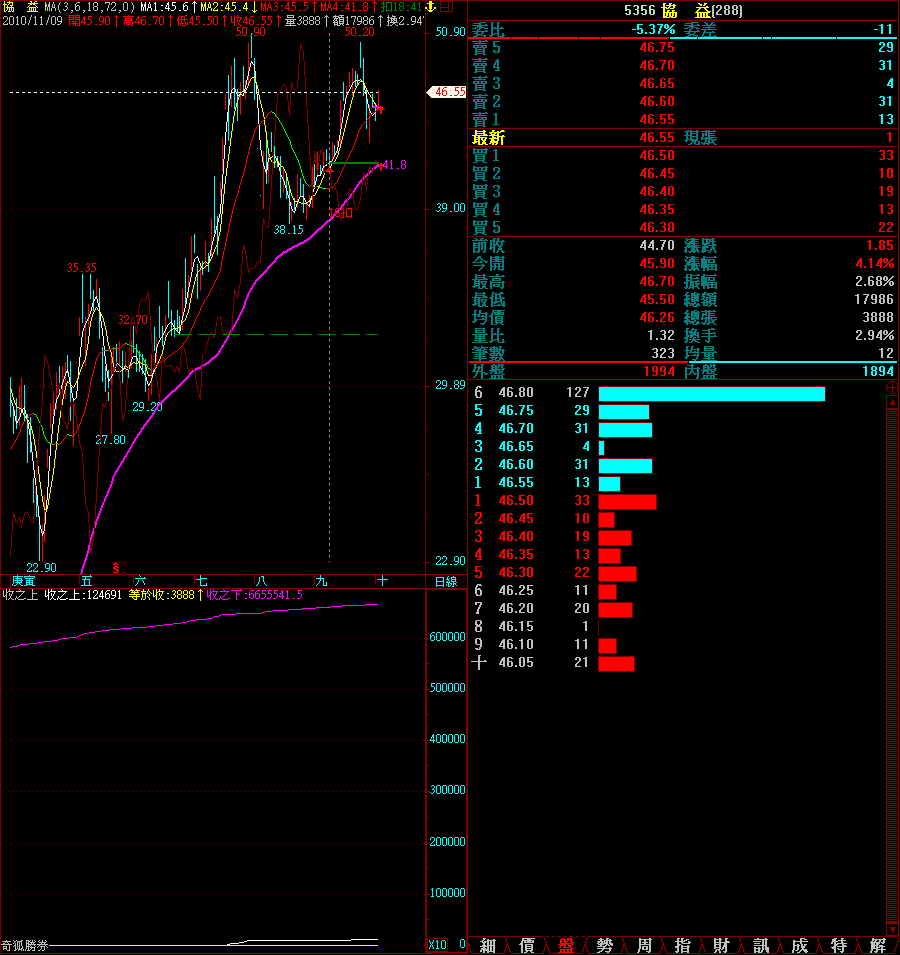Screen dimensions: 900x955
Task: Switch to the 價 tab
Action: [527, 945]
